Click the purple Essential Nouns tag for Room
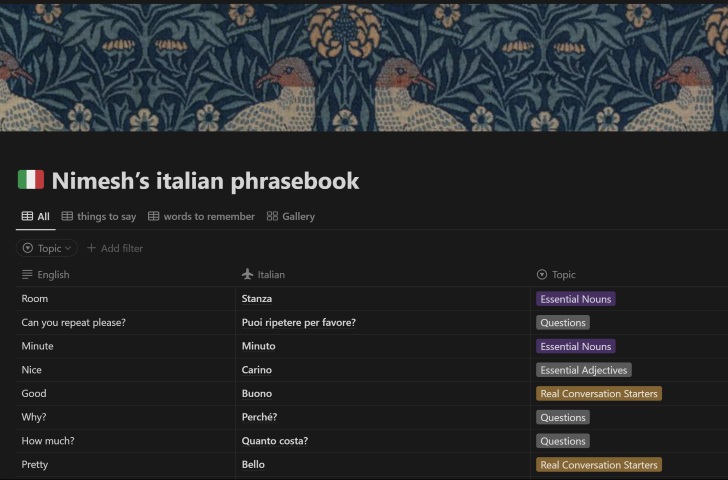 click(x=575, y=299)
